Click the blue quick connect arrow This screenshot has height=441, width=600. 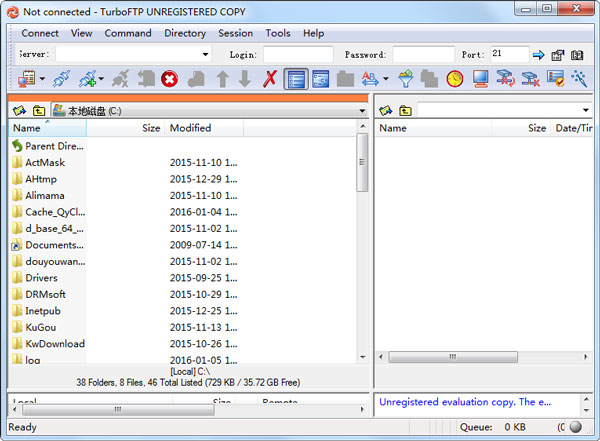coord(538,55)
